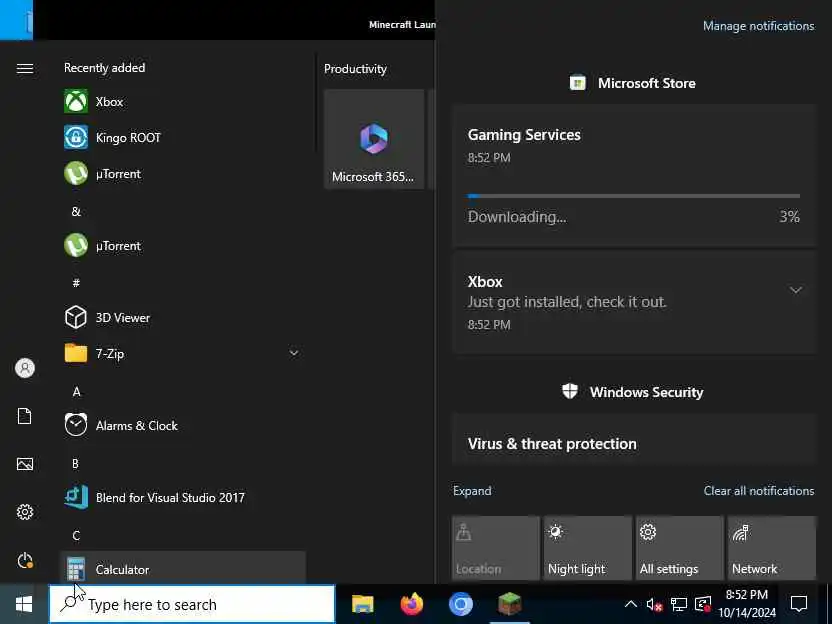Viewport: 832px width, 624px height.
Task: Click the Gaming Services download progress bar
Action: pos(634,196)
